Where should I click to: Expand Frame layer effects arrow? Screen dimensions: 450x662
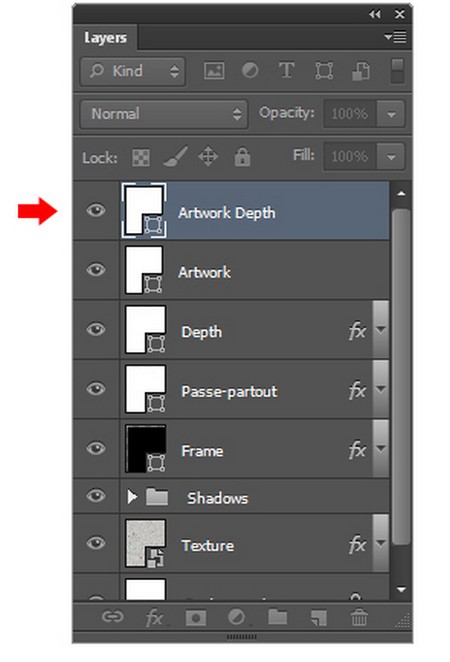381,449
